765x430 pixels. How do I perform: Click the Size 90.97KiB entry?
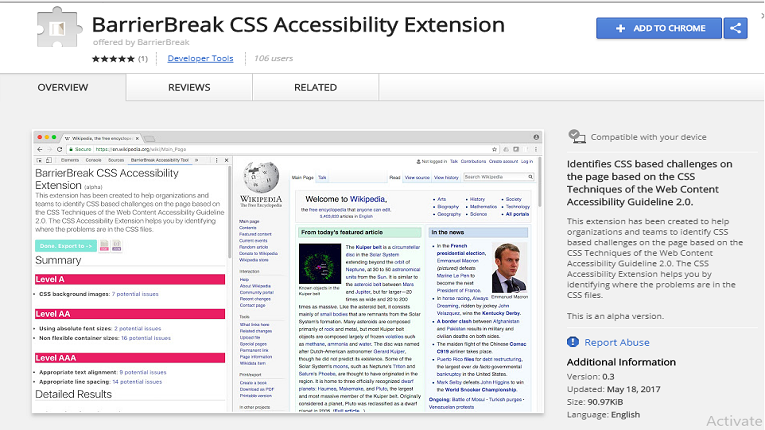point(595,402)
